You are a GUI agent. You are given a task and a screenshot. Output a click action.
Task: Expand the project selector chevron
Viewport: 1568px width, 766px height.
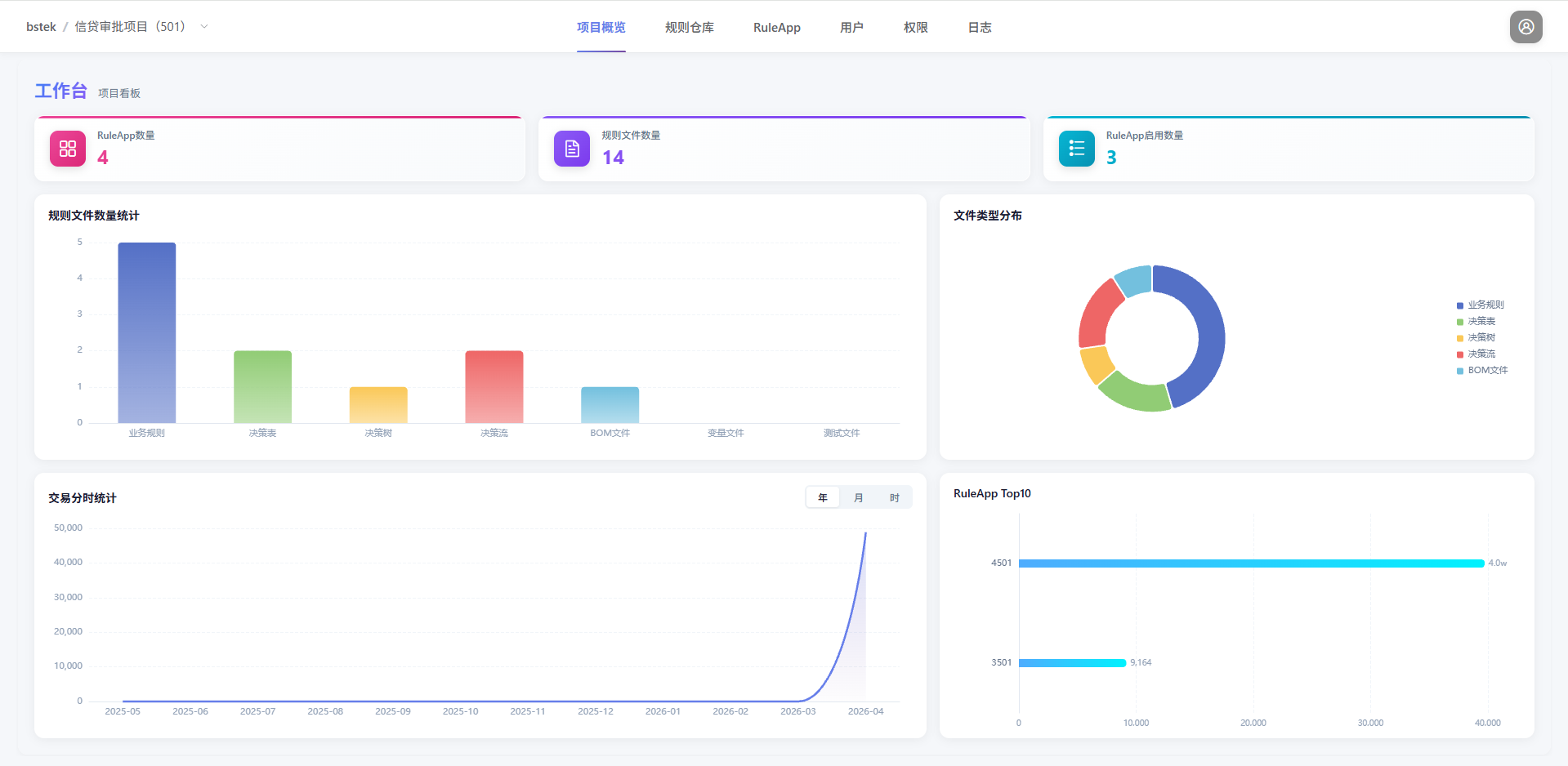click(204, 27)
